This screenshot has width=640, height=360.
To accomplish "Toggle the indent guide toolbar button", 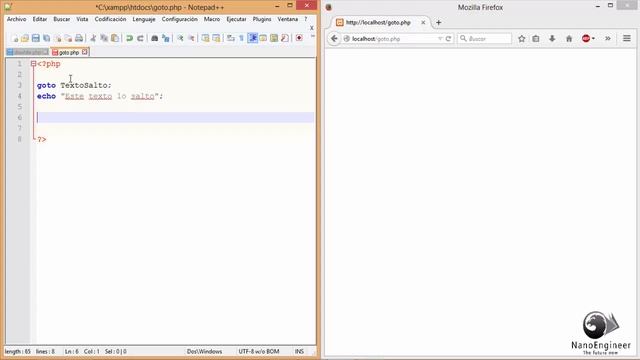I will coord(253,38).
